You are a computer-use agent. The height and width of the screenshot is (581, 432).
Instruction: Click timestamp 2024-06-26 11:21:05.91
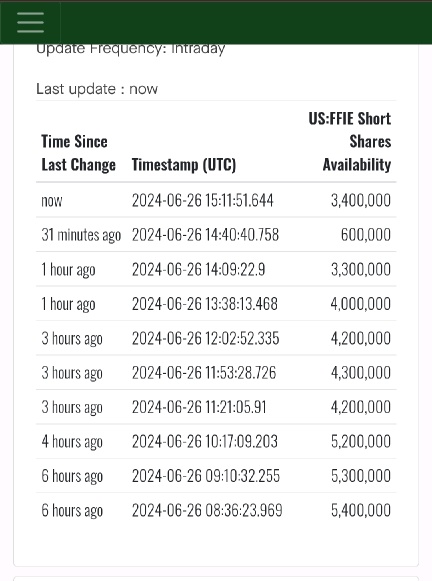(x=199, y=407)
